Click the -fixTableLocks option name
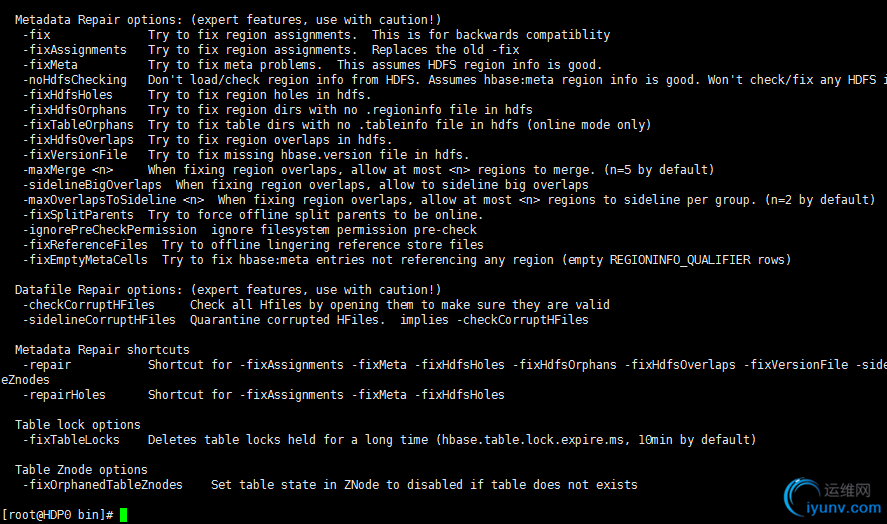Image resolution: width=887 pixels, height=524 pixels. coord(71,440)
